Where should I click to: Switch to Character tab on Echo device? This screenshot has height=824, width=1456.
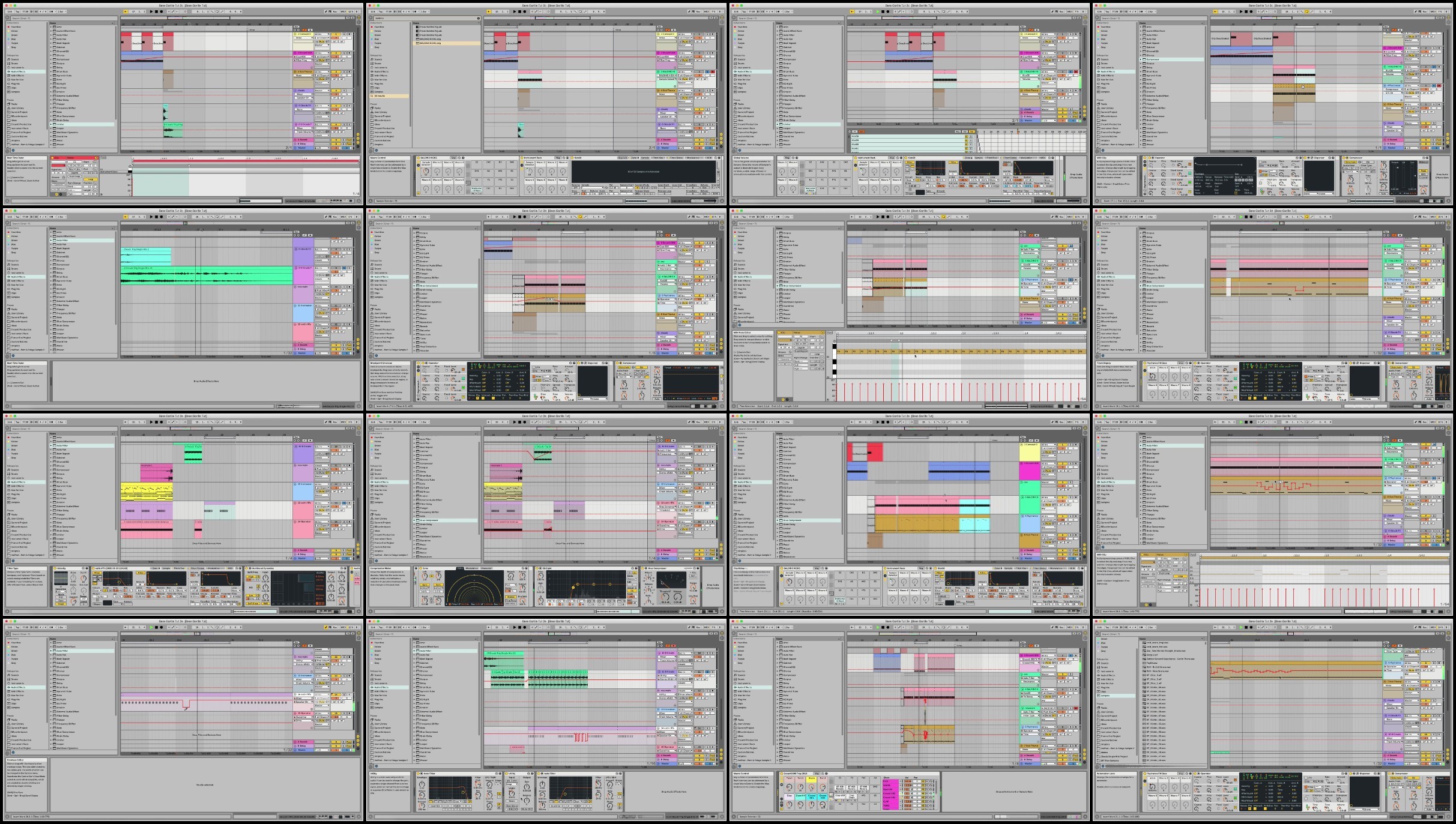click(486, 568)
